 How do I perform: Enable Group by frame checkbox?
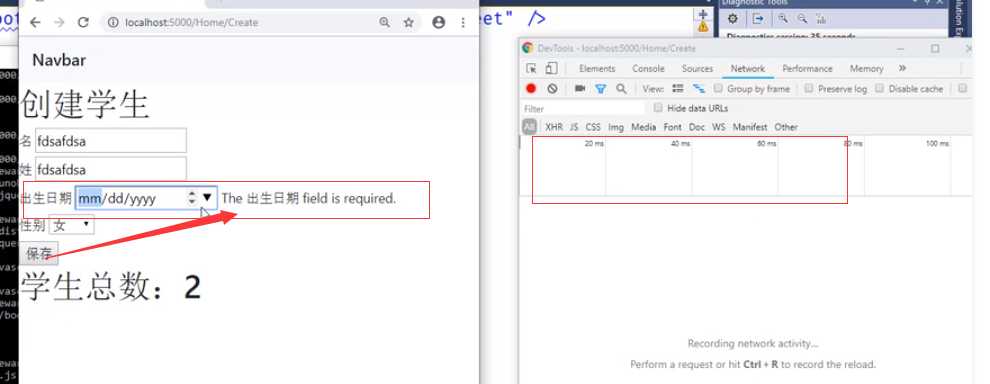coord(718,88)
